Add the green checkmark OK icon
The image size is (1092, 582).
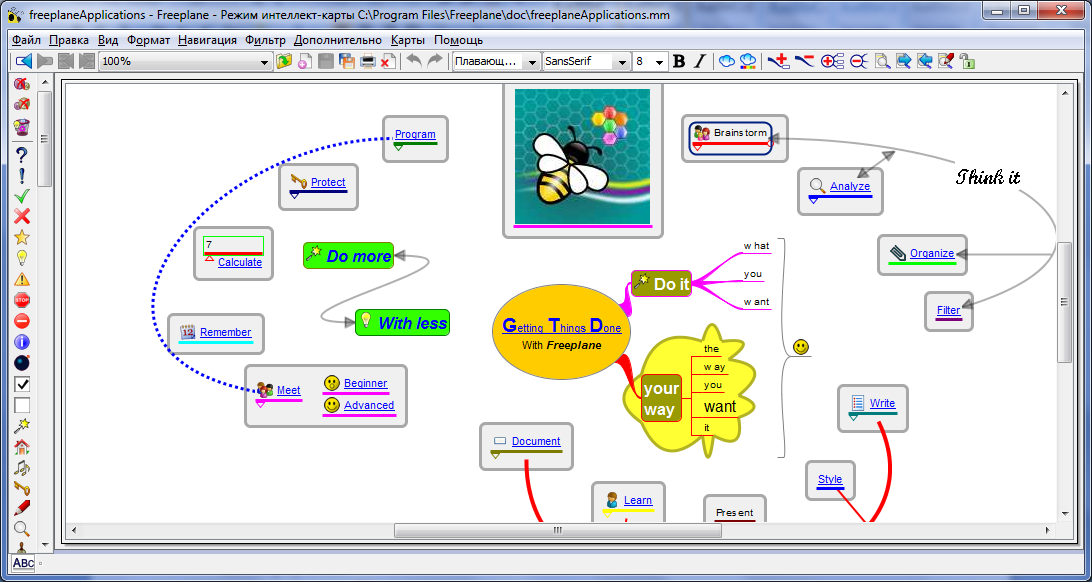22,196
